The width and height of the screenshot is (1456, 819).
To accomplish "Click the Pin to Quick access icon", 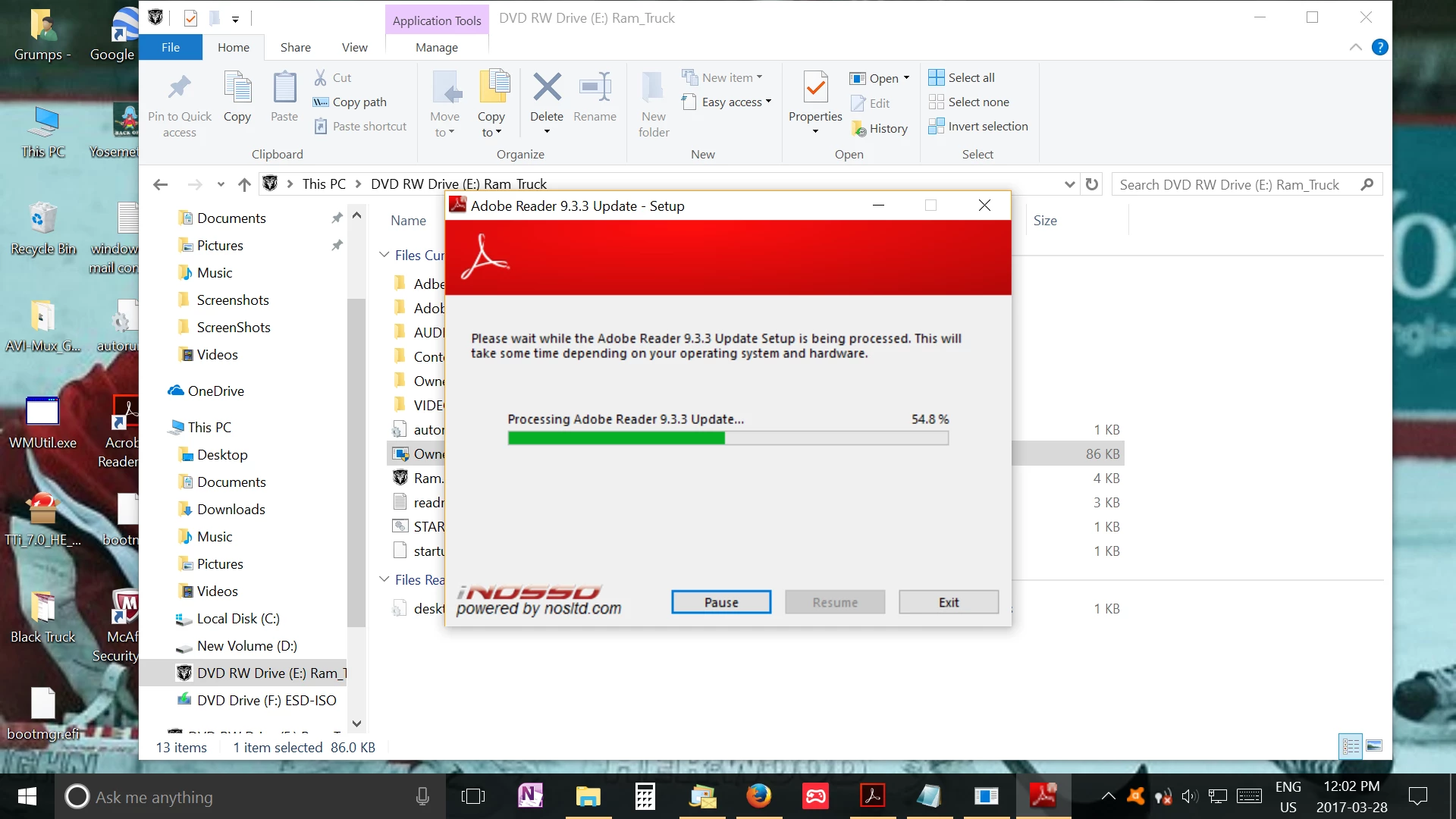I will click(x=179, y=88).
